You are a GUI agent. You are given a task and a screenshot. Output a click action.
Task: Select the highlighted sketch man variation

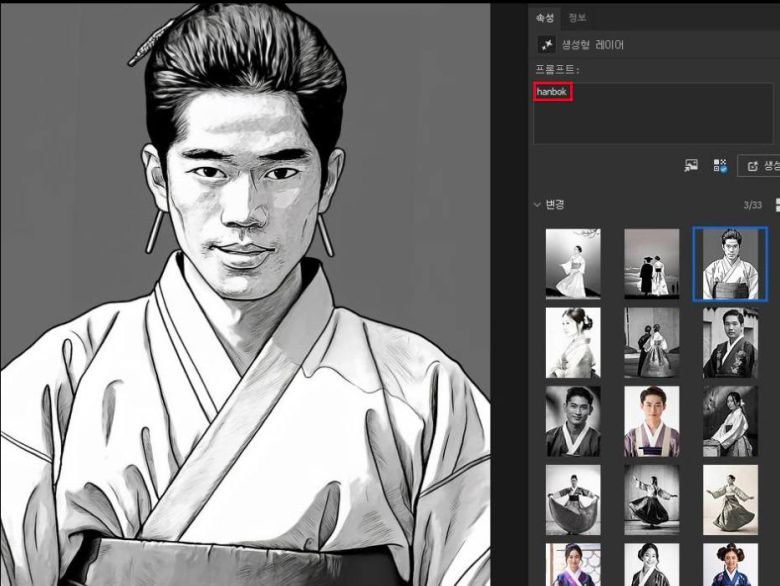point(730,264)
